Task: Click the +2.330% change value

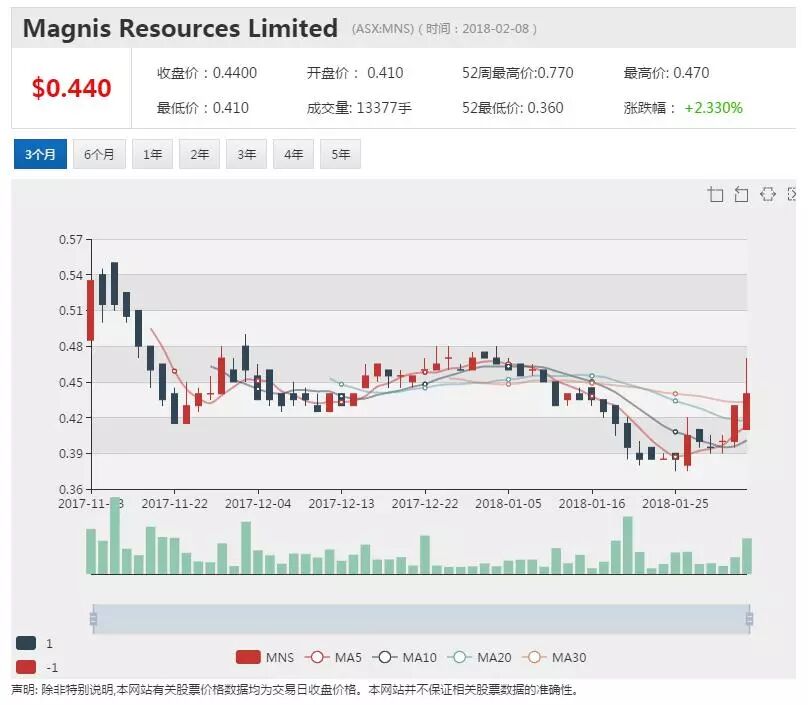Action: click(713, 108)
